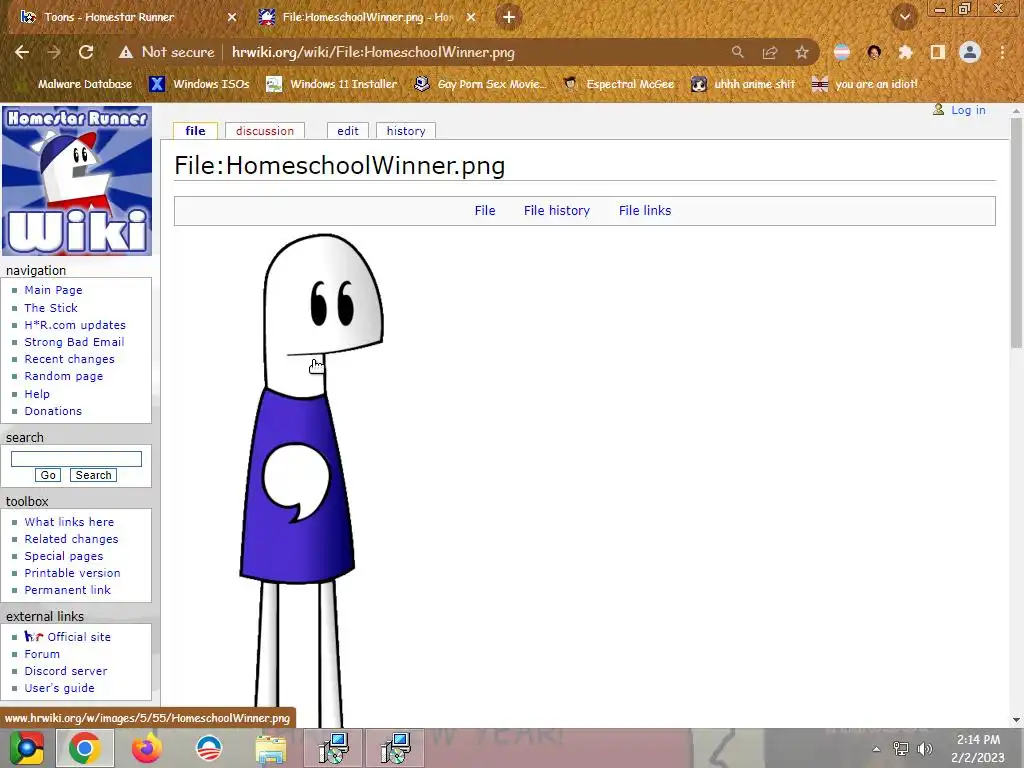Open the Chrome three-dot menu
1024x768 pixels.
pos(1002,52)
